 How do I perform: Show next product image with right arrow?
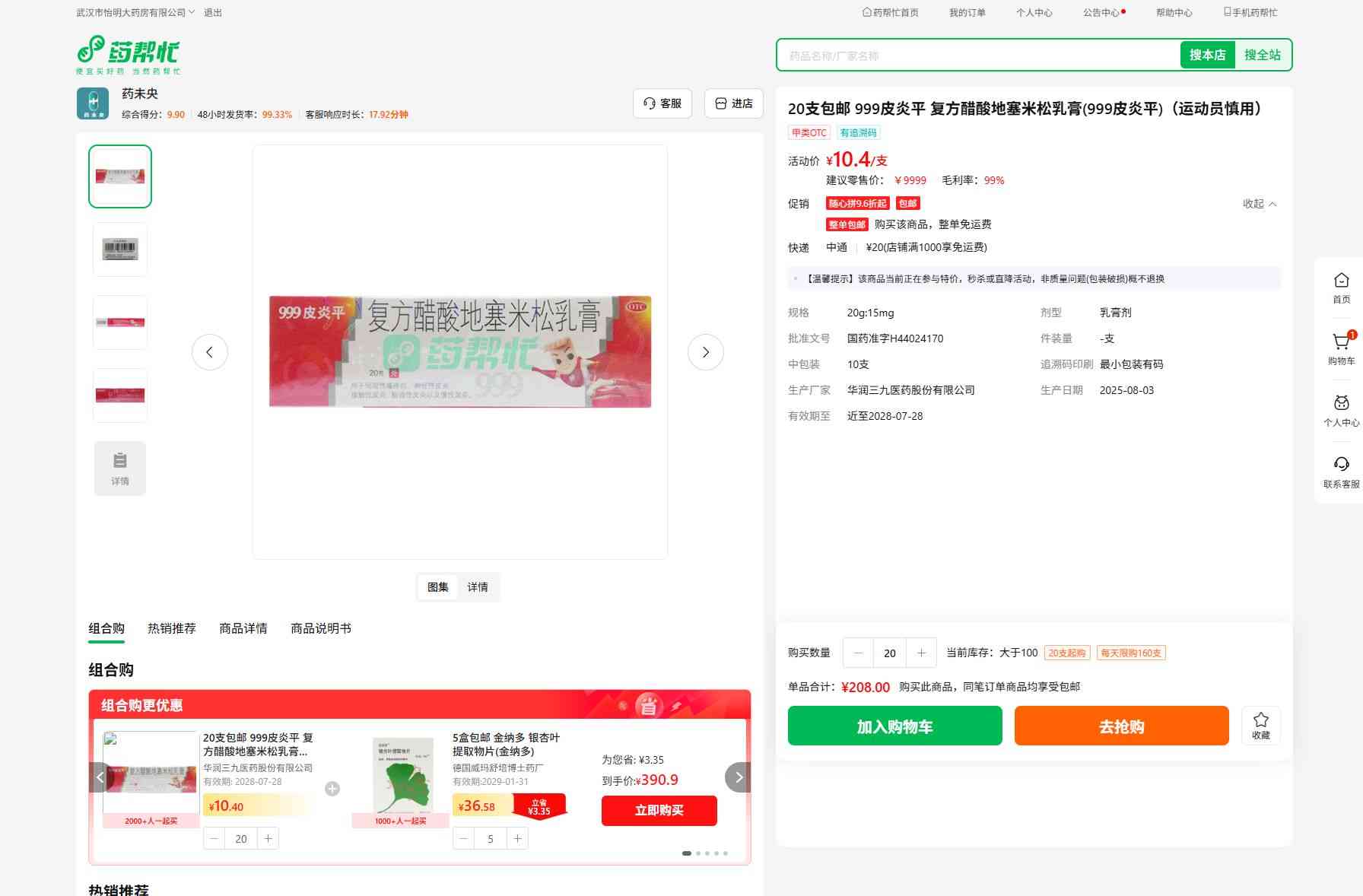tap(705, 352)
